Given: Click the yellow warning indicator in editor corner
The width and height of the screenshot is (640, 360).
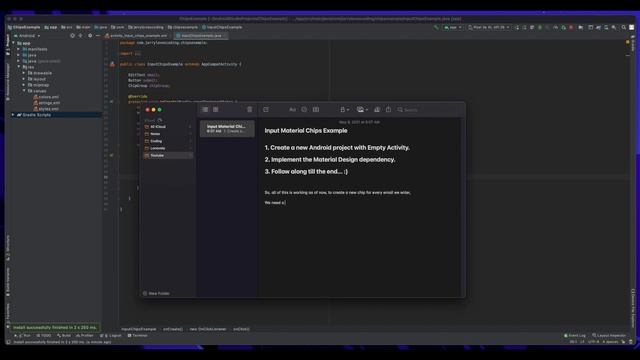Looking at the screenshot, I should tap(628, 42).
